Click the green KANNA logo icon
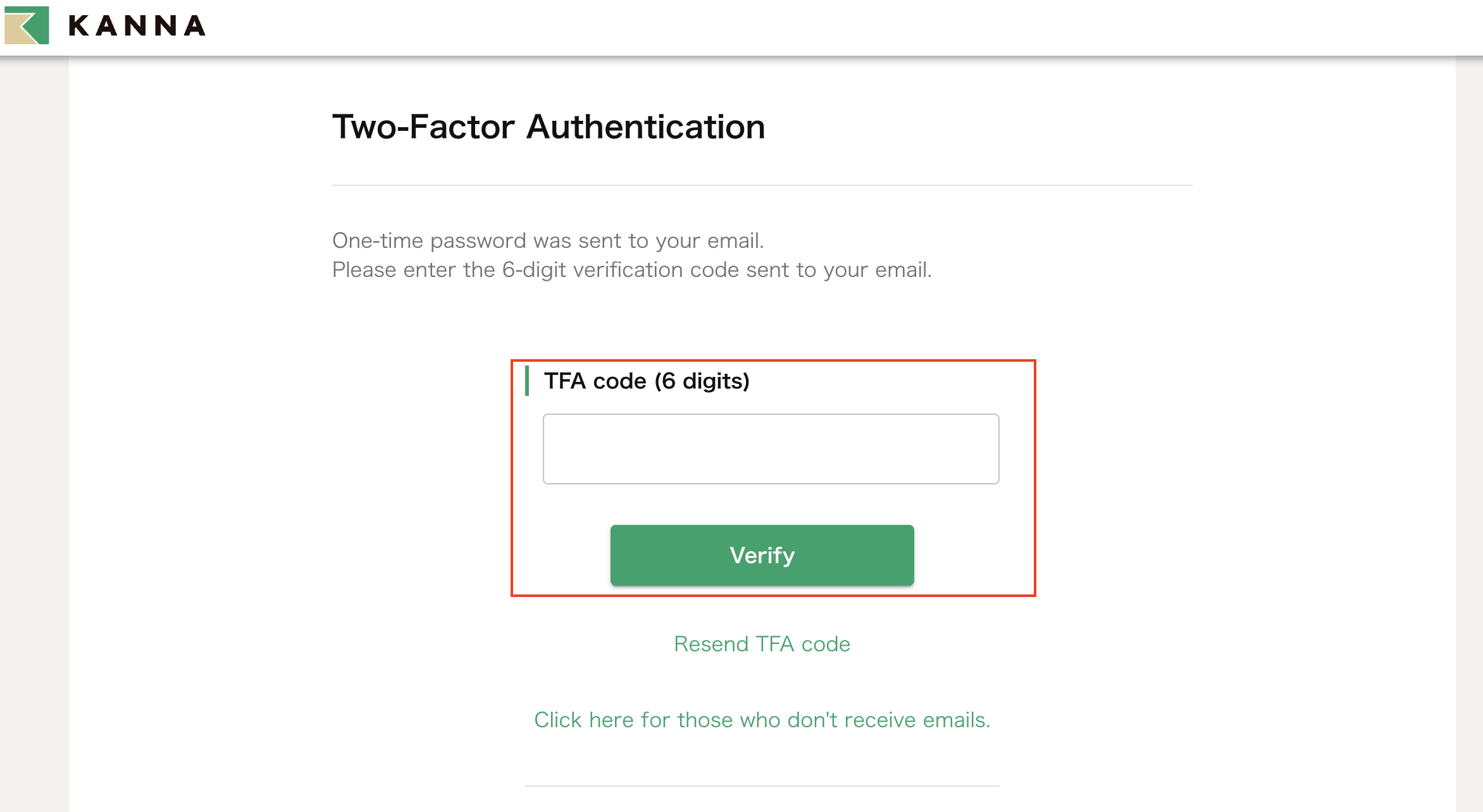The width and height of the screenshot is (1483, 812). point(27,25)
